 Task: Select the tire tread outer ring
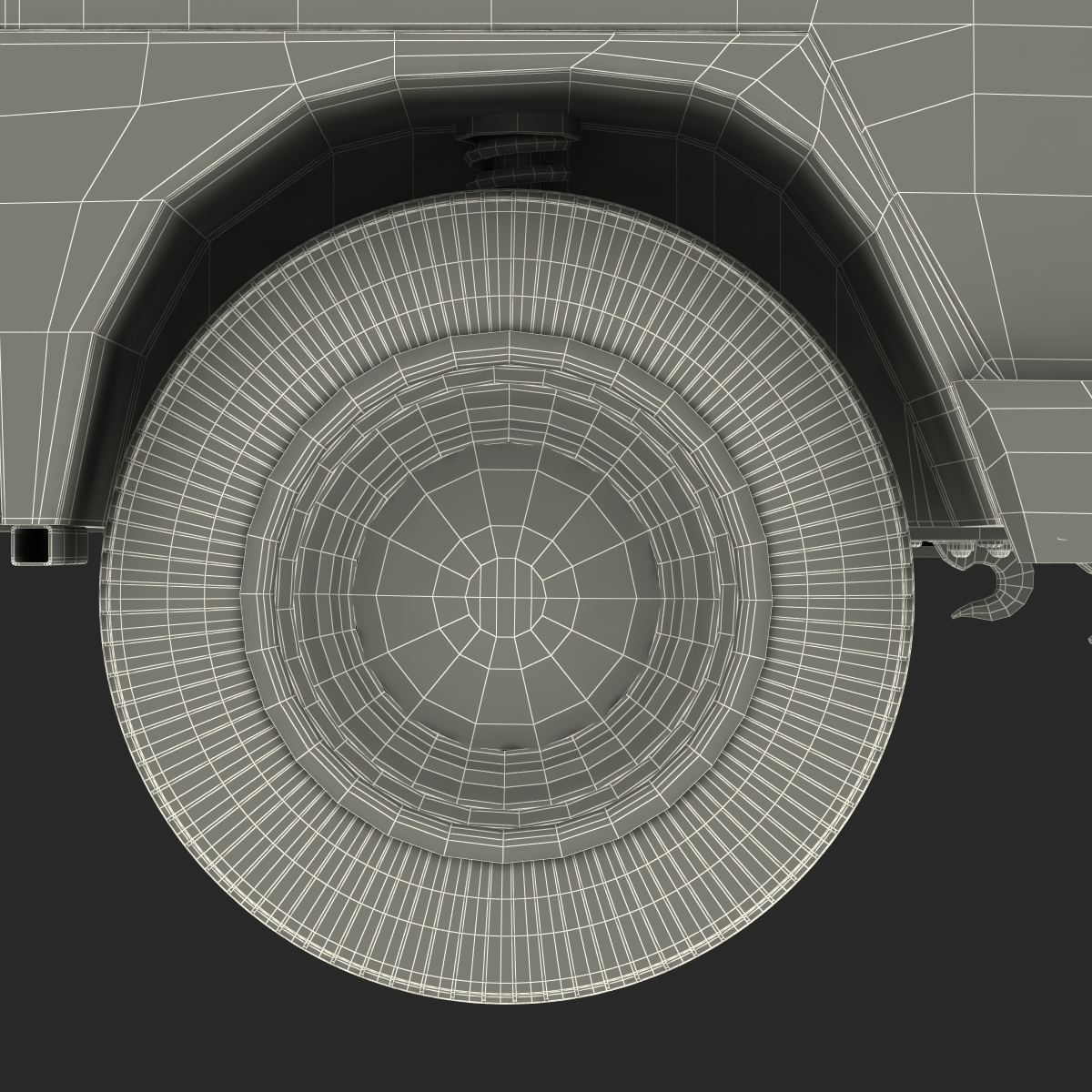505,596
